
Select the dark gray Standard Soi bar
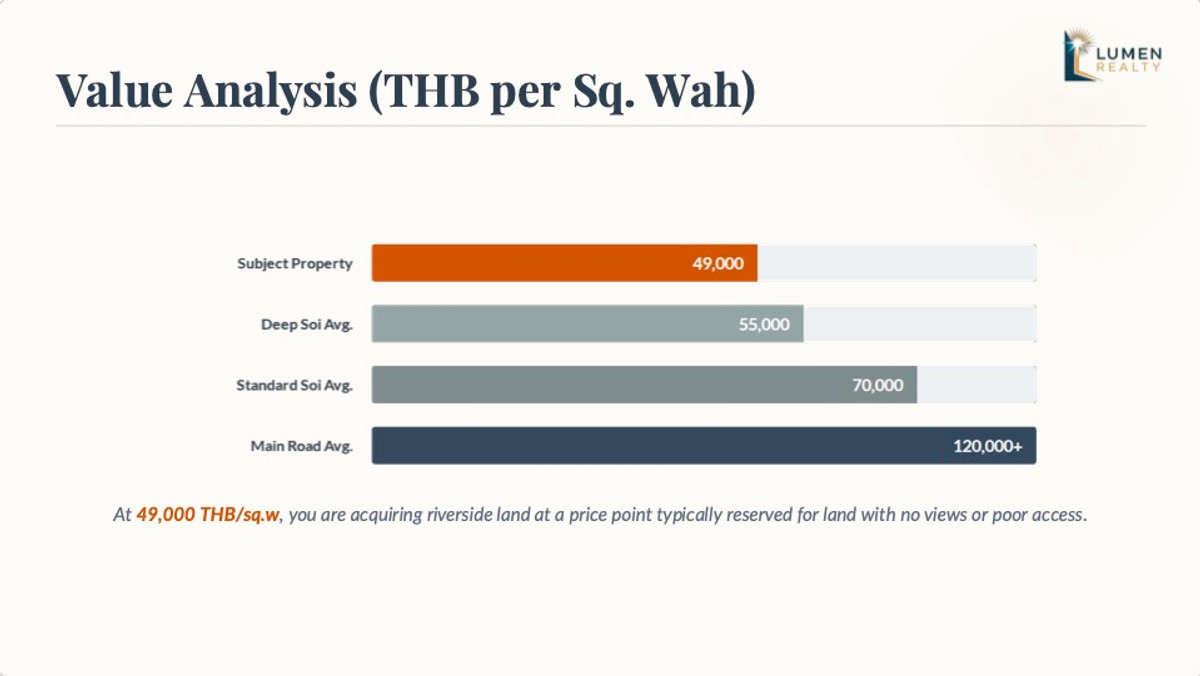coord(600,385)
